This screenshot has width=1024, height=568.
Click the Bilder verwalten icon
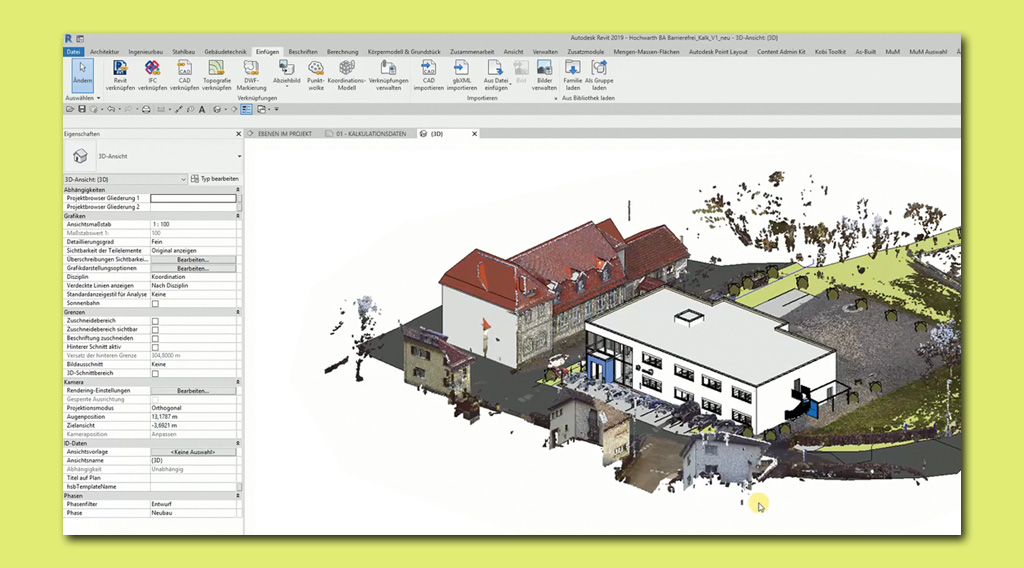click(544, 69)
